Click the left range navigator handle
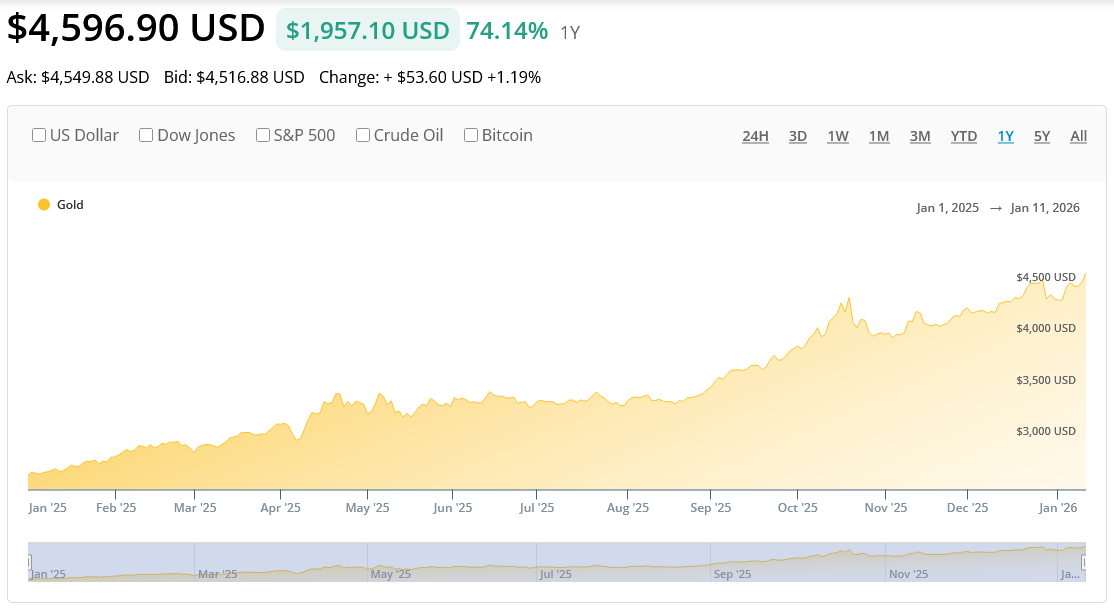Viewport: 1114px width, 610px height. point(30,562)
